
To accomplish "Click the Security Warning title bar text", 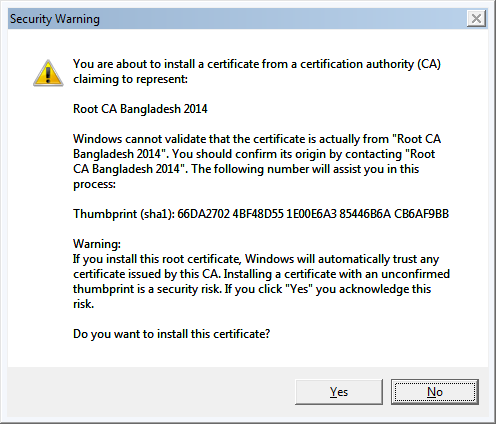I will [55, 19].
